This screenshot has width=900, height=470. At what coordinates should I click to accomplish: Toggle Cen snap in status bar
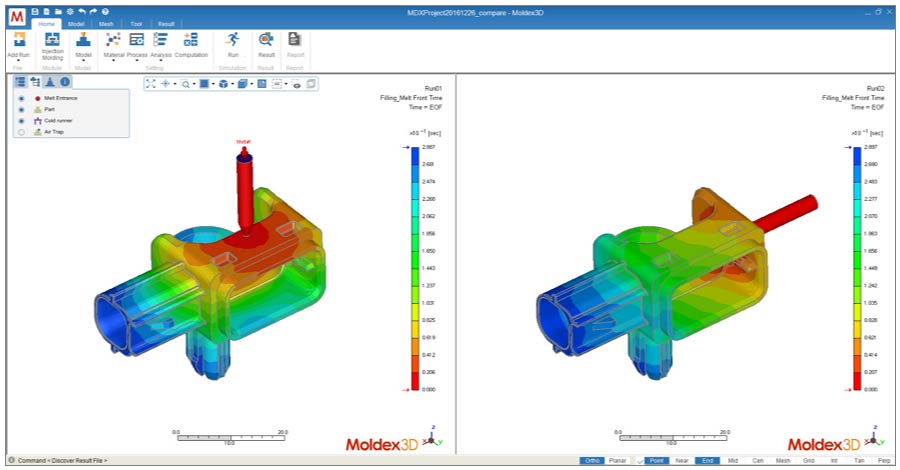(758, 461)
